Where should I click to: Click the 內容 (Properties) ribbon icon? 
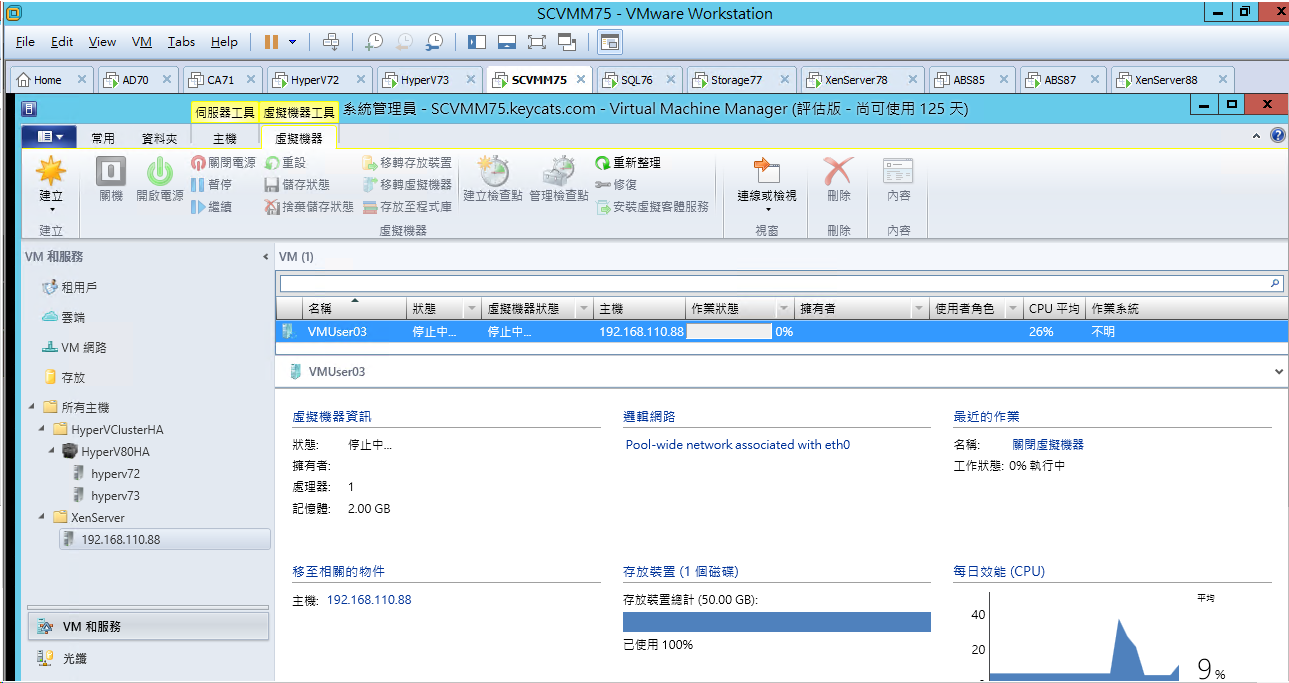[x=898, y=180]
